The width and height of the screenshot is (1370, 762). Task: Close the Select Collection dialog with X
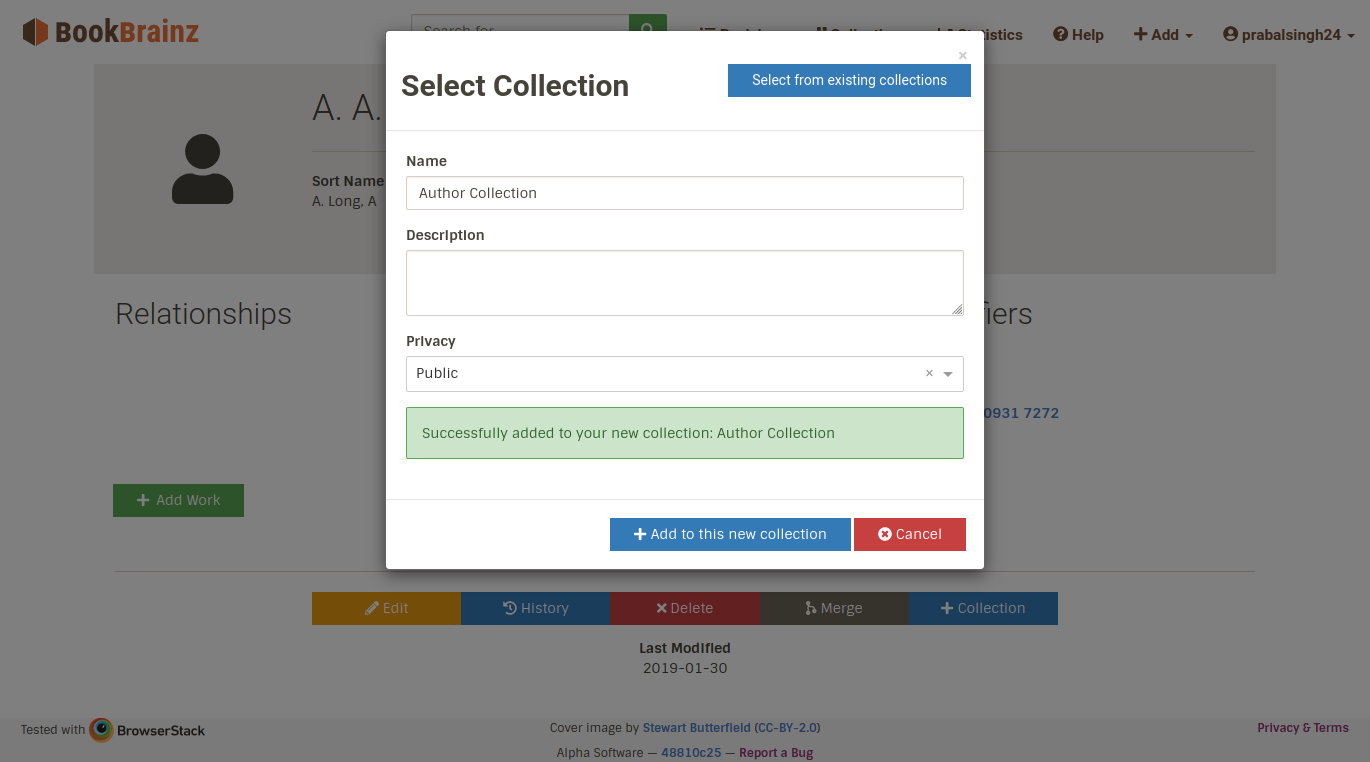point(962,56)
